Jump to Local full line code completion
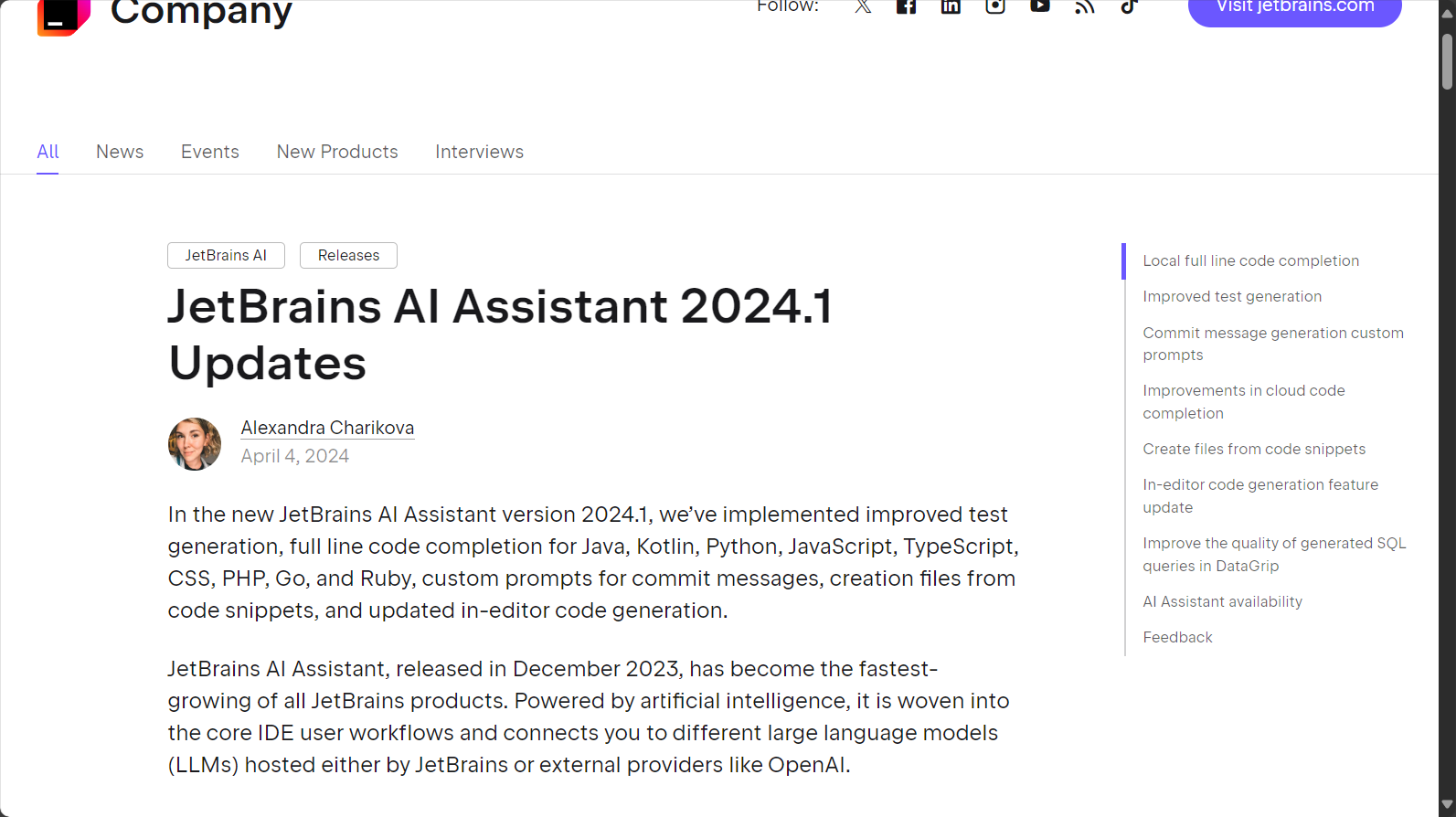This screenshot has height=817, width=1456. pos(1250,260)
